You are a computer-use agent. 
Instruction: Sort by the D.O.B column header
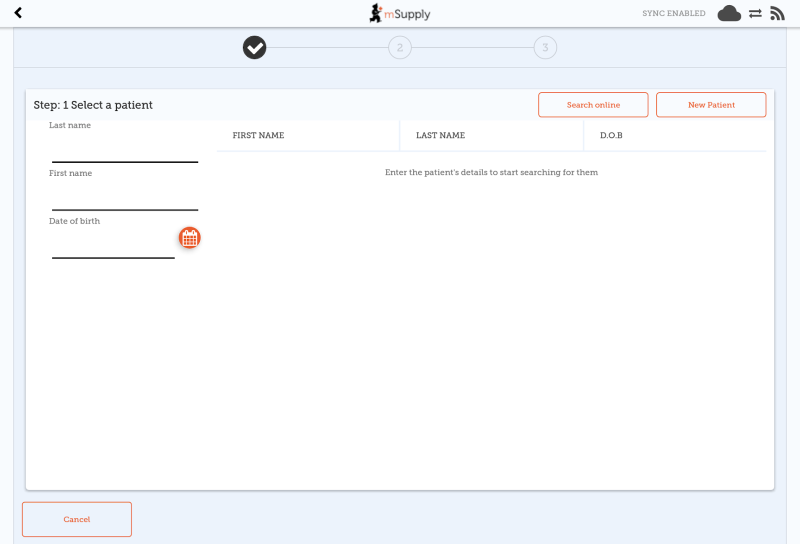click(611, 135)
